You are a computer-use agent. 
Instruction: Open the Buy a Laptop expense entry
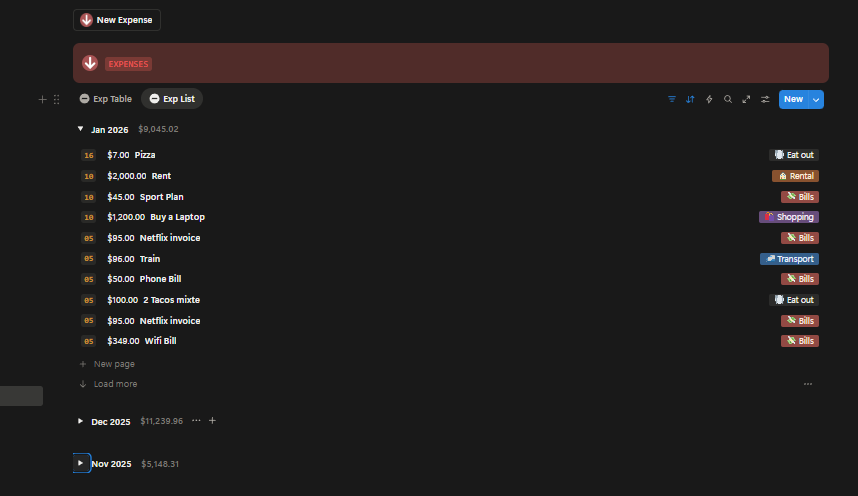[177, 217]
